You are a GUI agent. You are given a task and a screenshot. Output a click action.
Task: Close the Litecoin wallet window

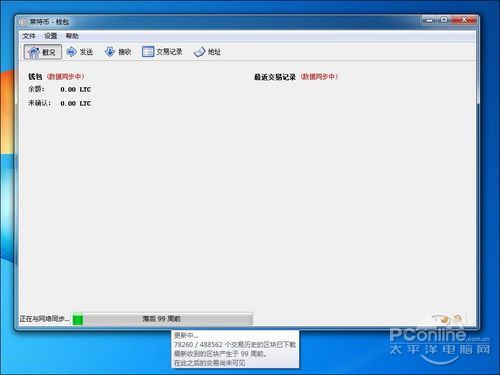[464, 20]
